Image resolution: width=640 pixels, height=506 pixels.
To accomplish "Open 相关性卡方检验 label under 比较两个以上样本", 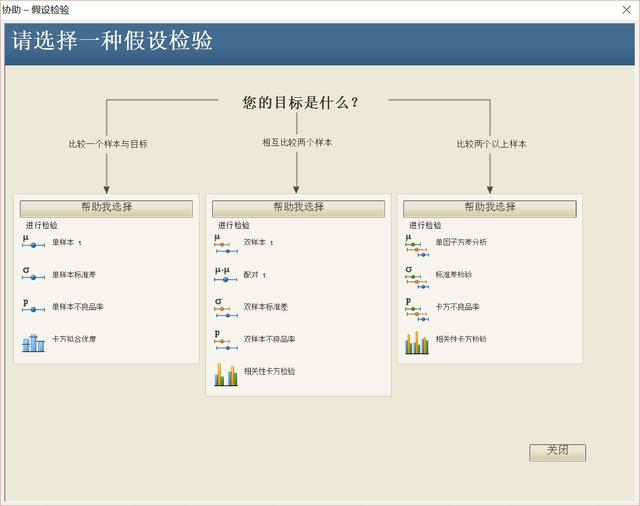I will point(461,339).
